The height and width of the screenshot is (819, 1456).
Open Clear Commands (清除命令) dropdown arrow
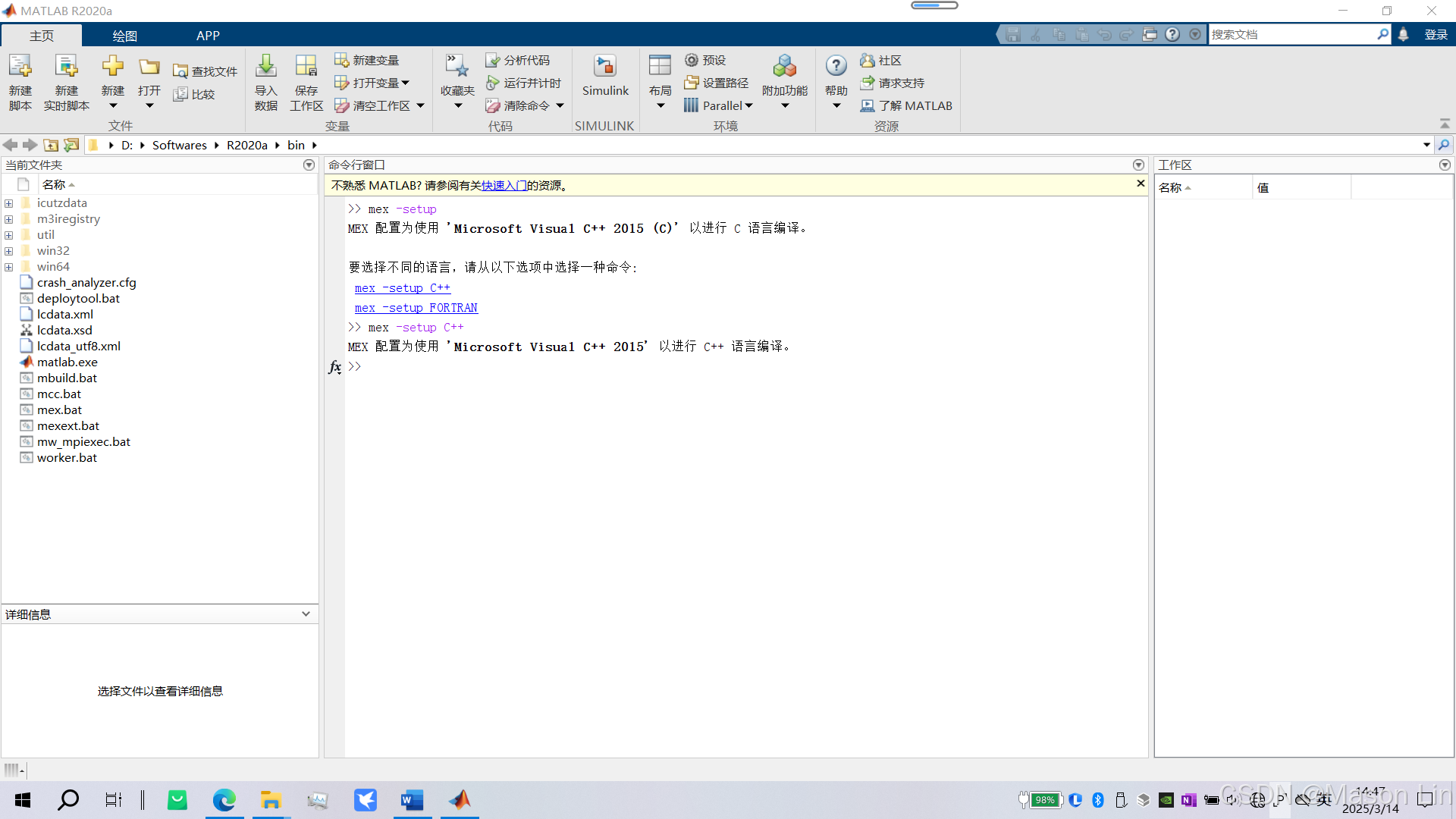pos(560,106)
